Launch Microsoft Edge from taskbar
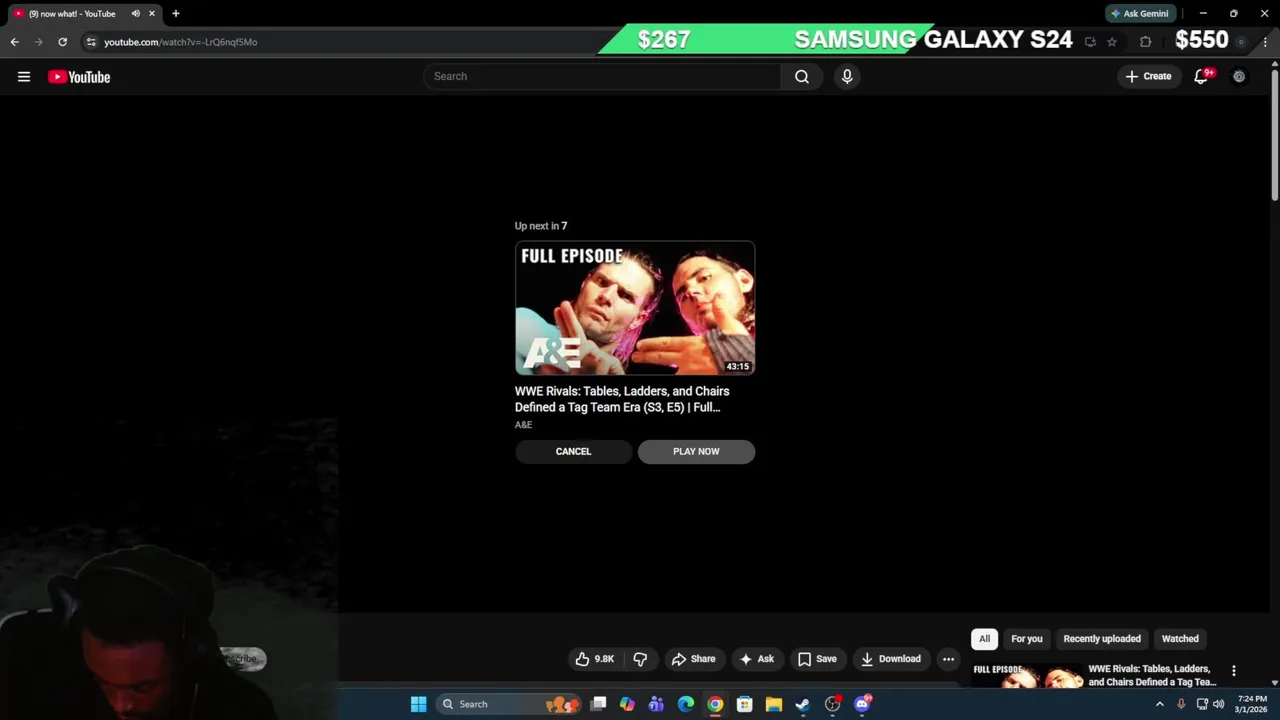The width and height of the screenshot is (1280, 720). [686, 704]
